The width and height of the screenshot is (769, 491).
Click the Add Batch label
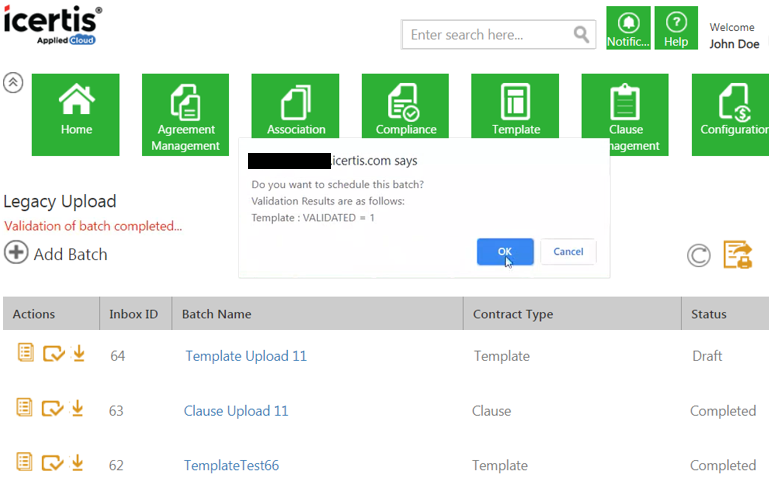[x=71, y=255]
